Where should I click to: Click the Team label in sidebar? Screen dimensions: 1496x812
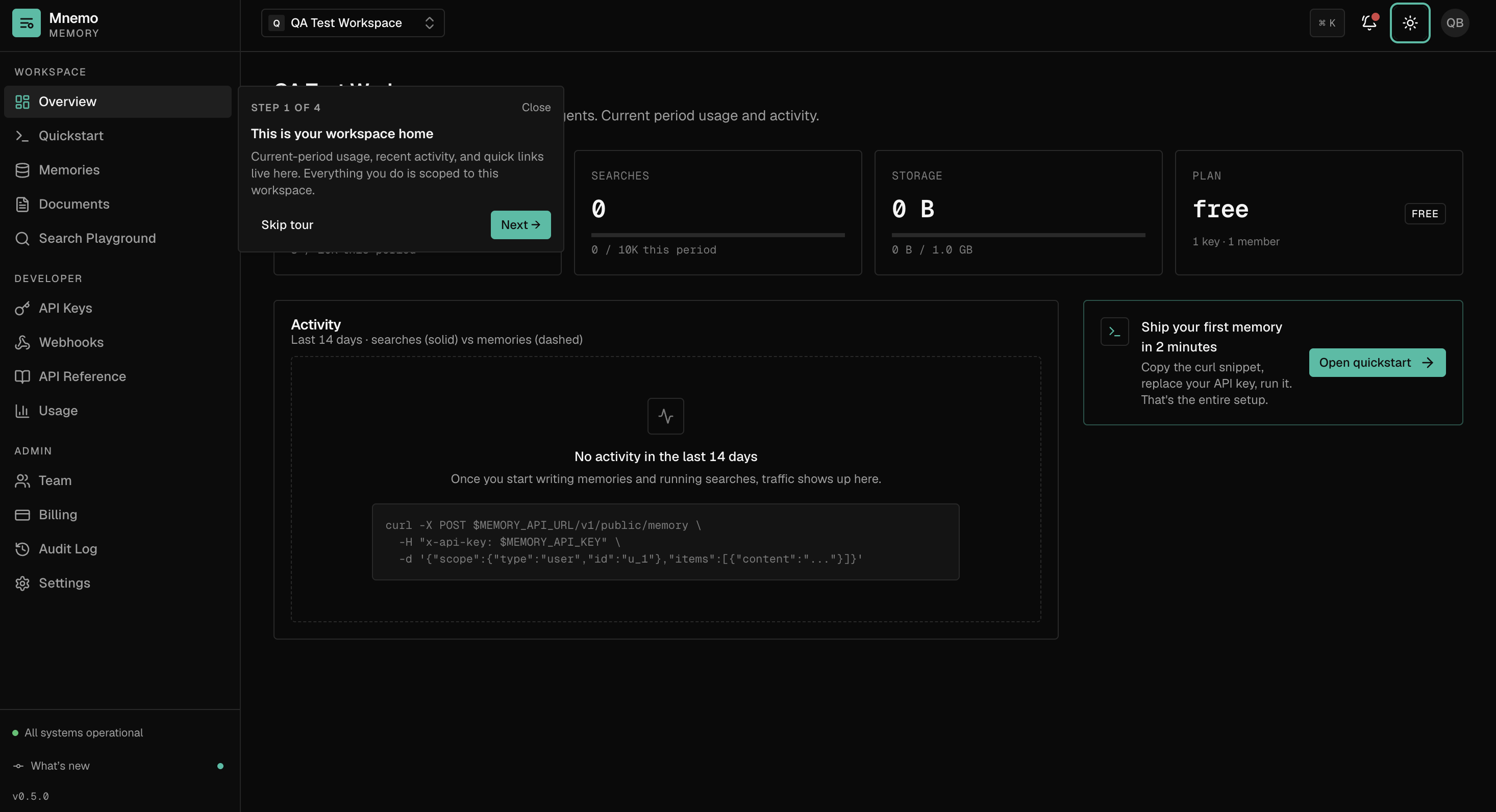point(55,480)
